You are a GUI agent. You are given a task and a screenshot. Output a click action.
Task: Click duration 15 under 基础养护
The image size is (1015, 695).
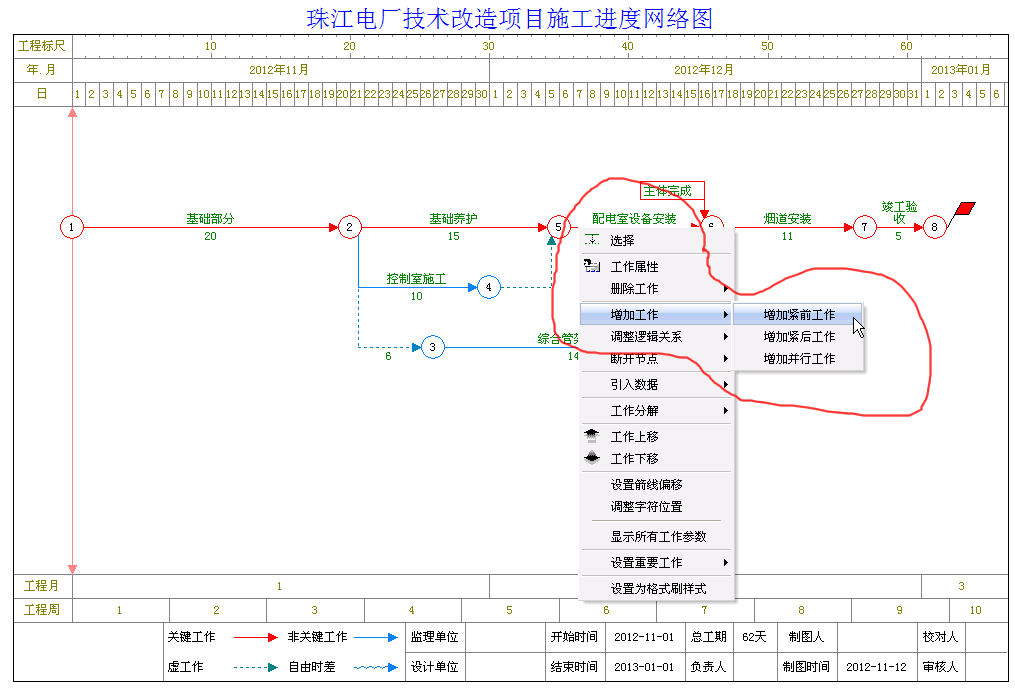[x=453, y=236]
